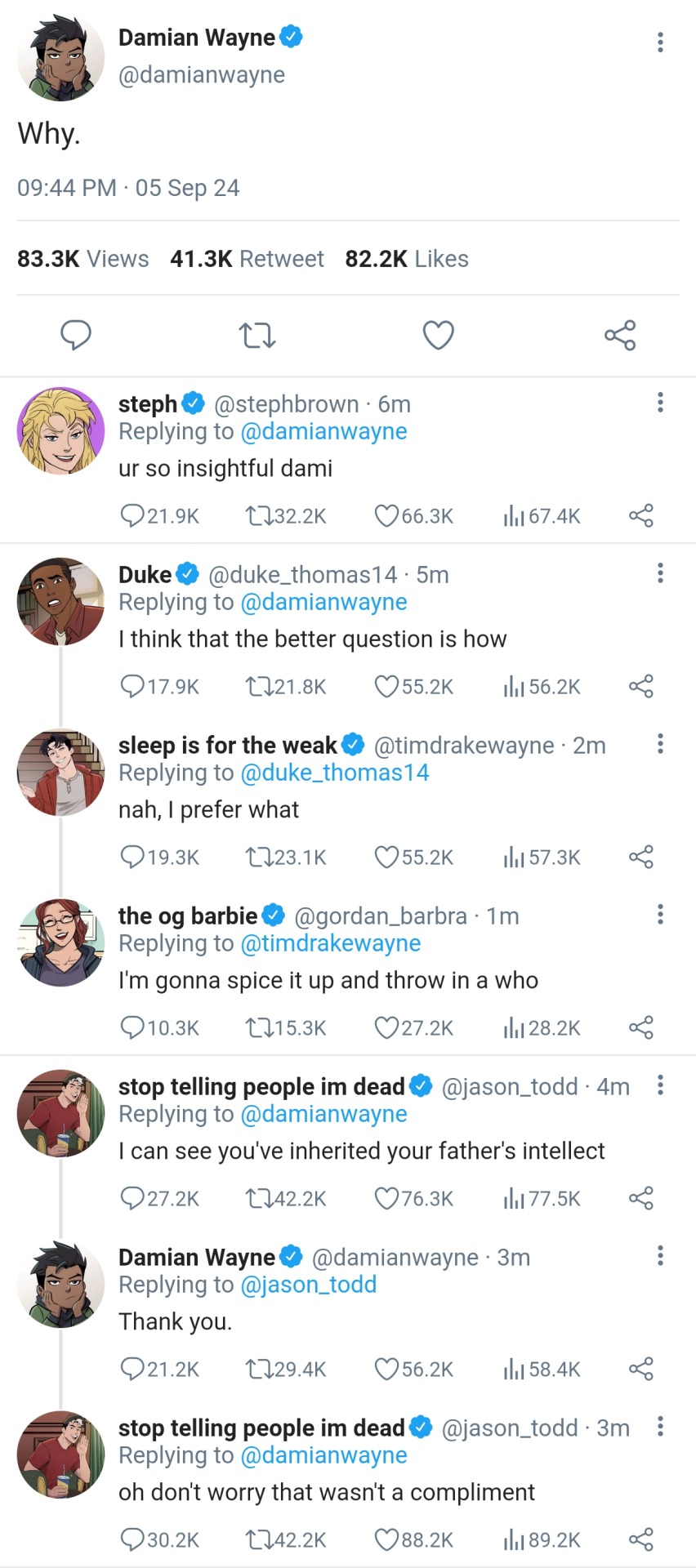Share the main "Why." tweet
This screenshot has height=1568, width=696.
(620, 335)
